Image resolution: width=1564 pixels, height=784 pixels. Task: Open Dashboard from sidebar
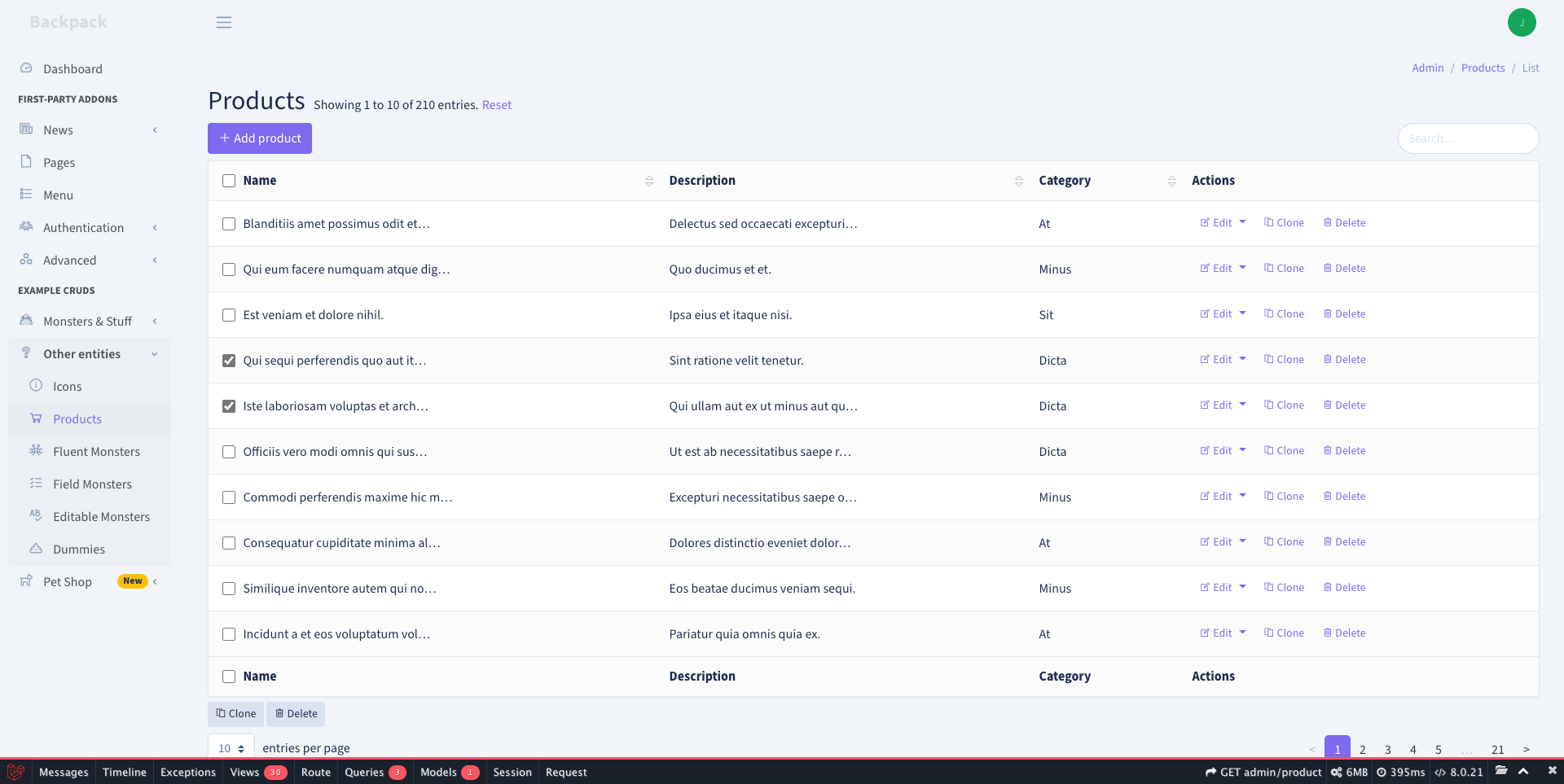pyautogui.click(x=90, y=69)
